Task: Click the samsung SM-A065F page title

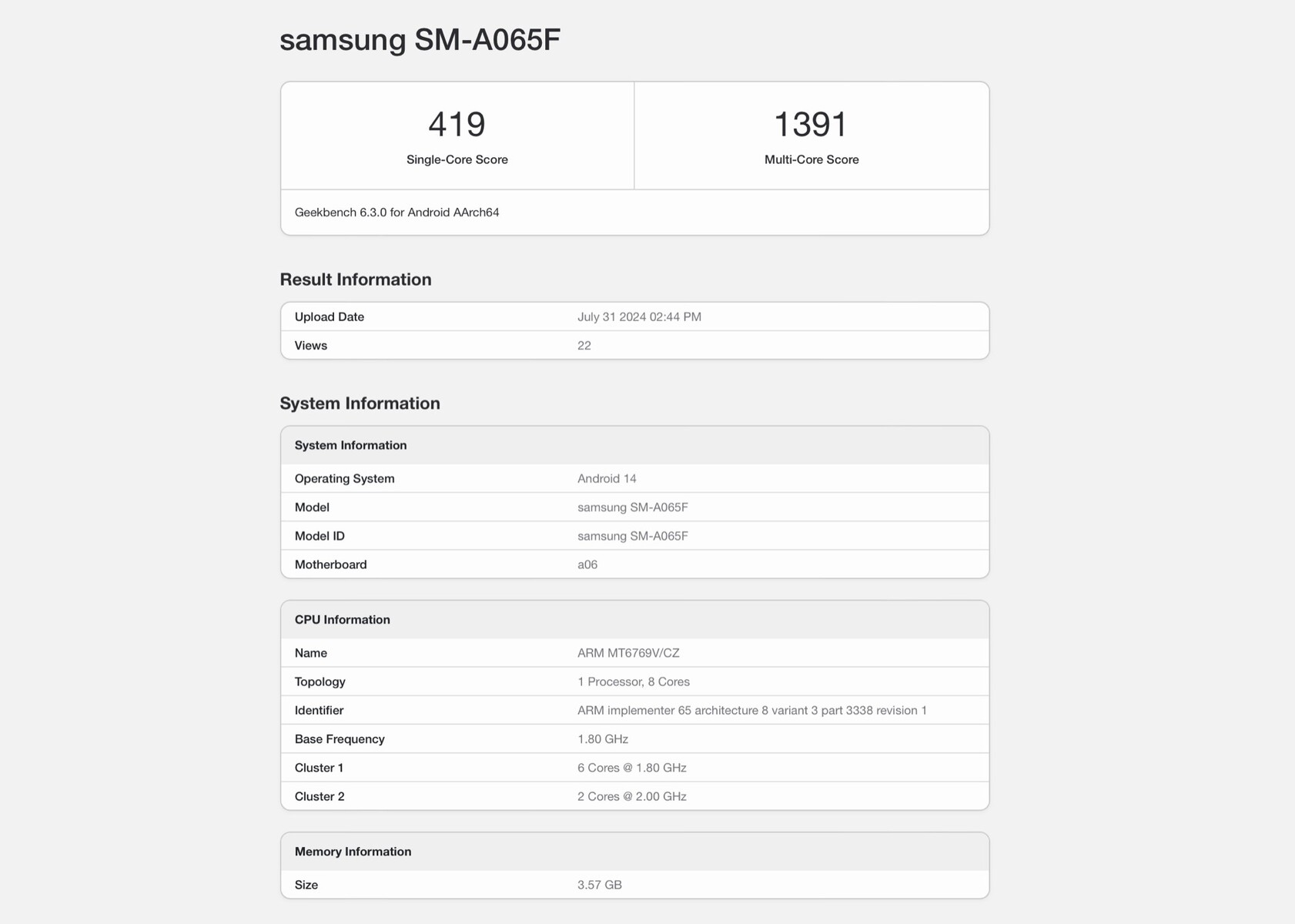Action: point(420,40)
